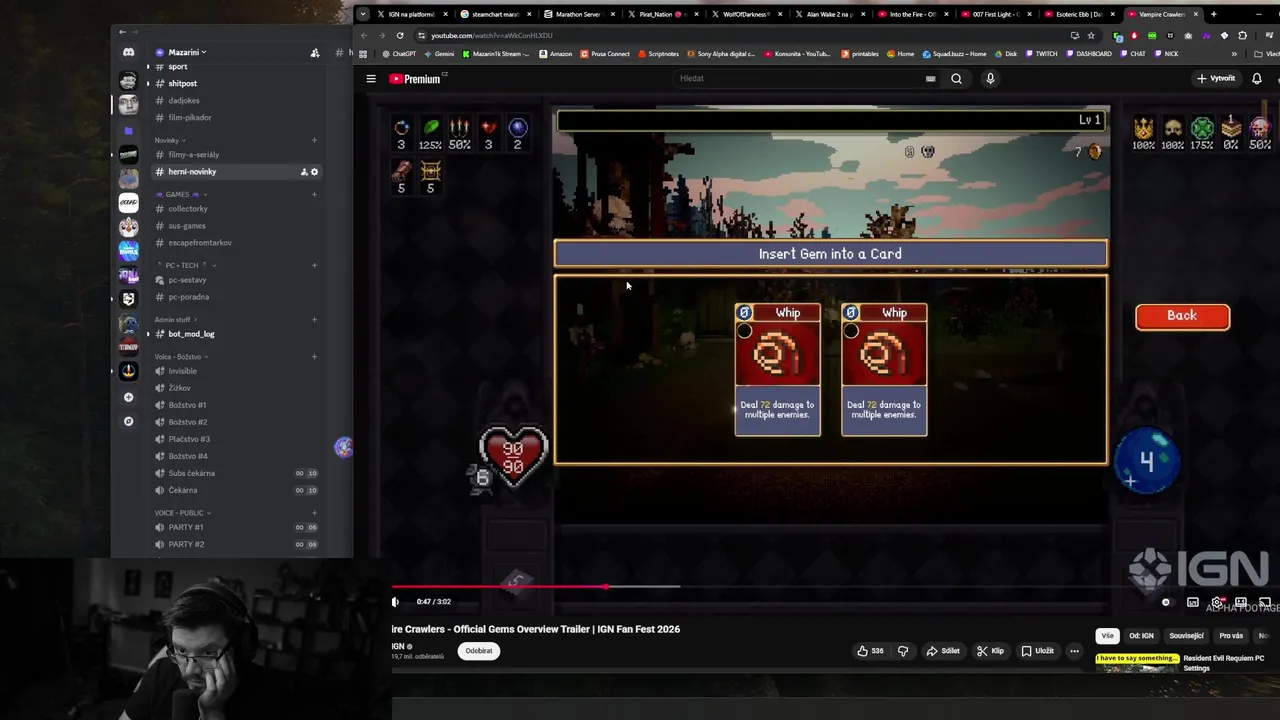Select the right Whip card
Screen dimensions: 1280x720
(884, 370)
